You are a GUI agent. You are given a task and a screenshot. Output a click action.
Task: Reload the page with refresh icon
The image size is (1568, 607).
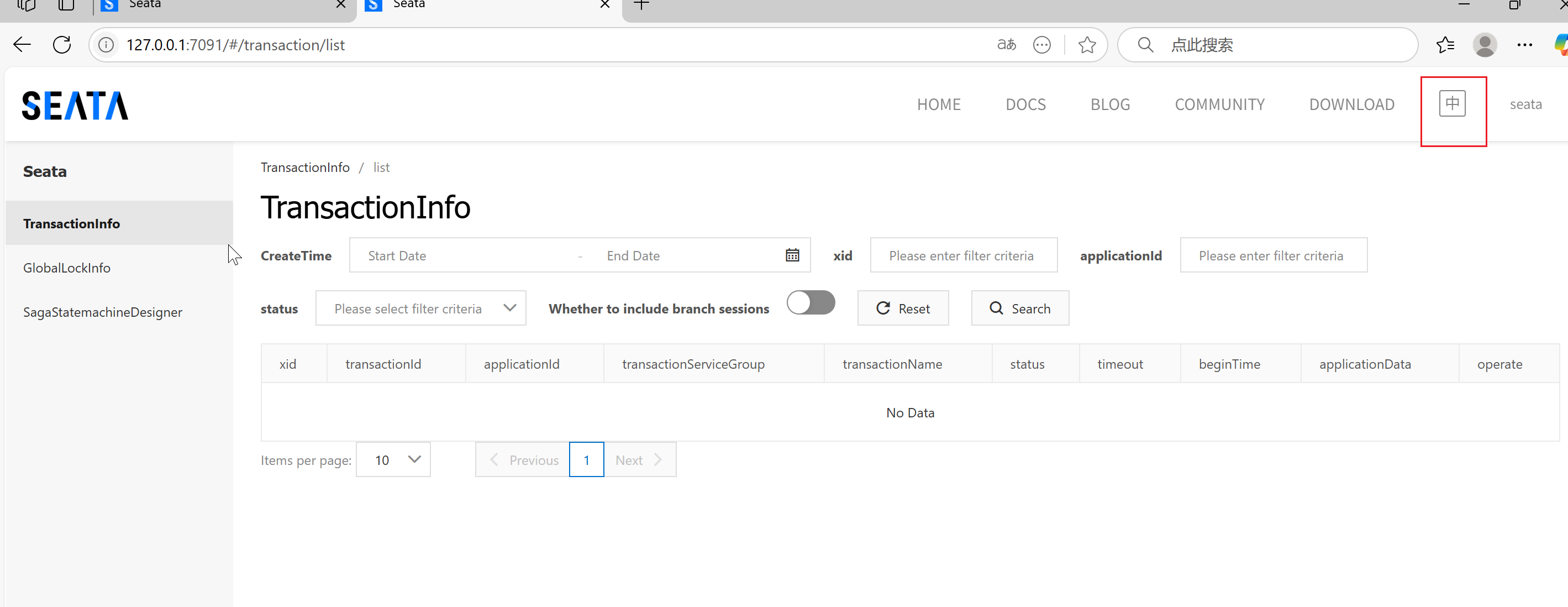62,44
